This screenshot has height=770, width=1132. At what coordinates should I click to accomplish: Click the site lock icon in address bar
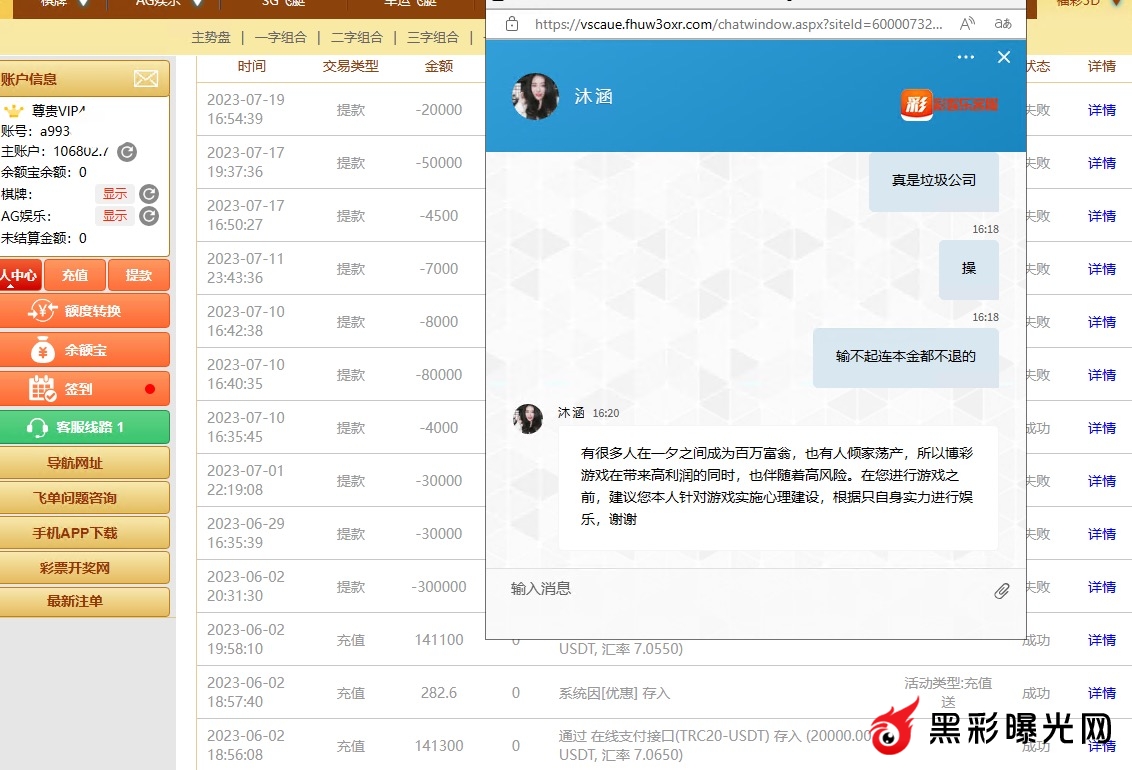click(512, 23)
